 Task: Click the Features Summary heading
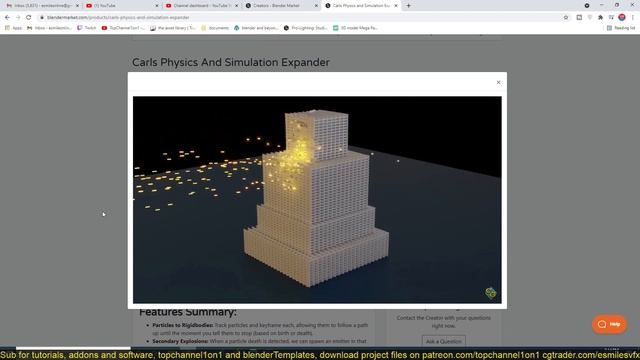[x=187, y=313]
